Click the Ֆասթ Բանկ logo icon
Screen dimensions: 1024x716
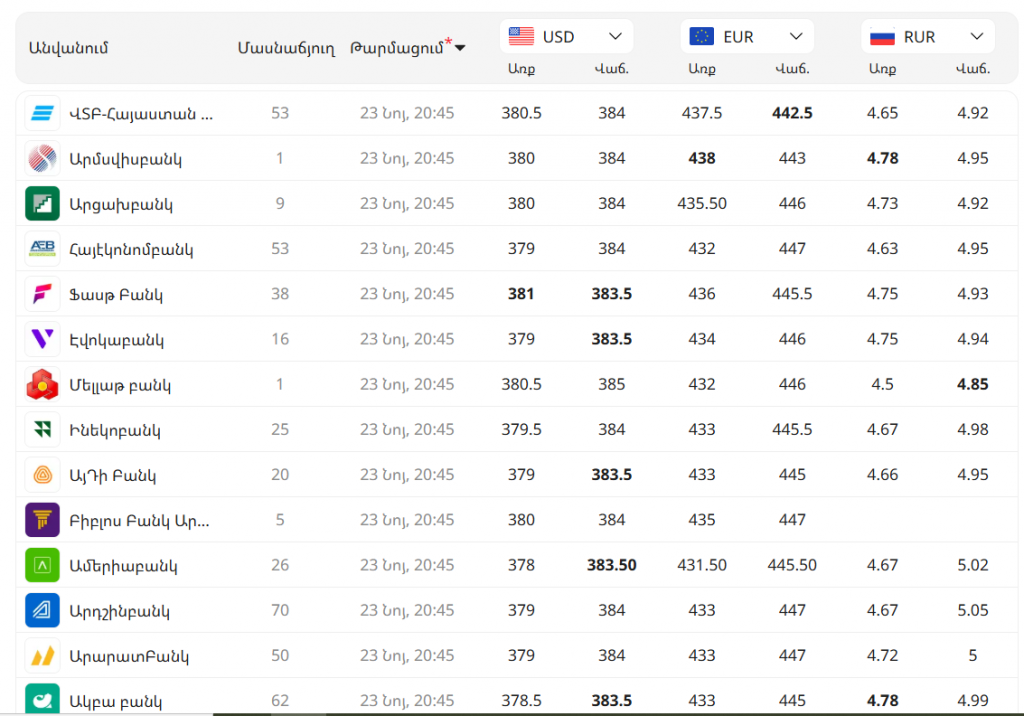pos(42,294)
